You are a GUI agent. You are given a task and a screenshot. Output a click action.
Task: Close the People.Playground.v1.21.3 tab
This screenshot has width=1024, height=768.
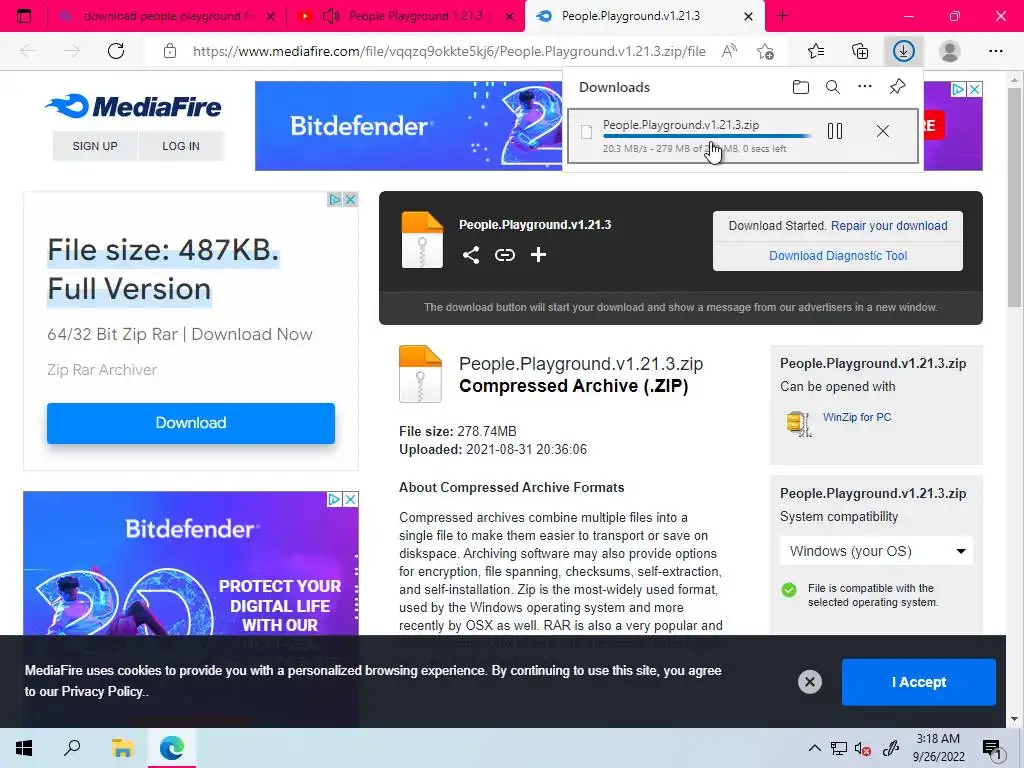coord(749,16)
